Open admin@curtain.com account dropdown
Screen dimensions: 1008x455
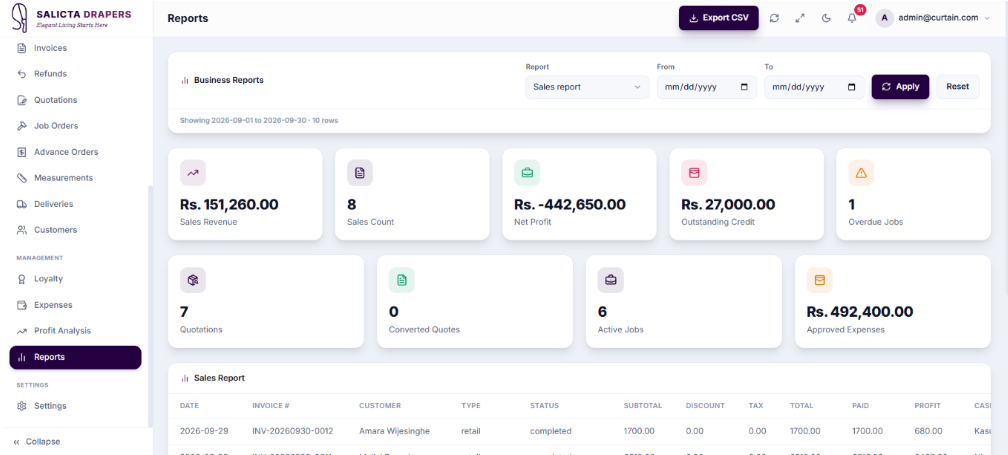tap(933, 18)
